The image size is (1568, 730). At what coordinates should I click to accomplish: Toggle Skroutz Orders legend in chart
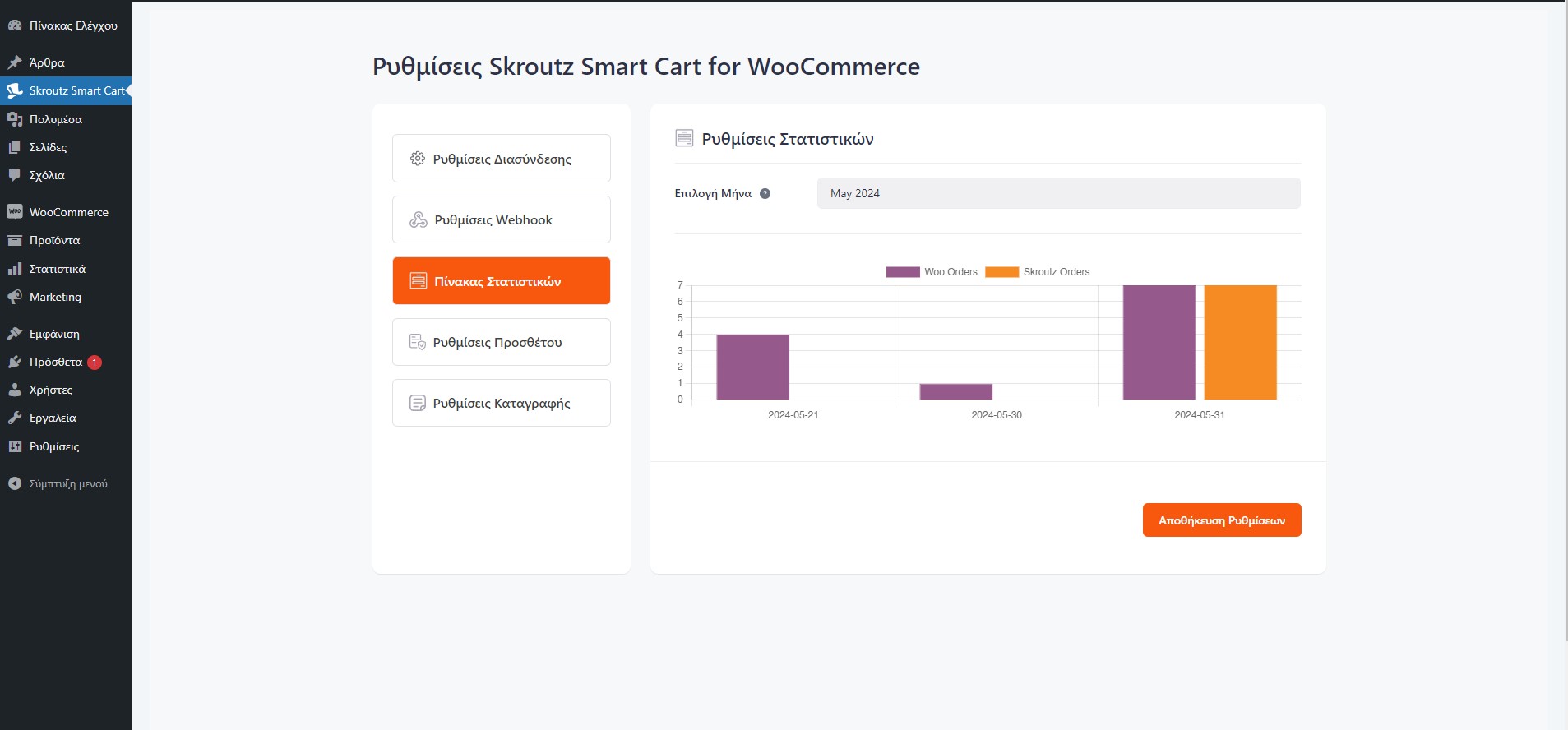pos(1037,272)
